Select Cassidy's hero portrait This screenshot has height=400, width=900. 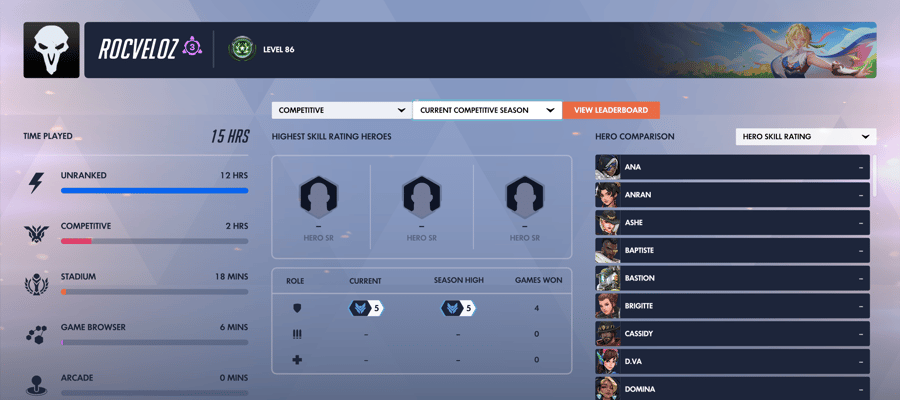point(608,333)
